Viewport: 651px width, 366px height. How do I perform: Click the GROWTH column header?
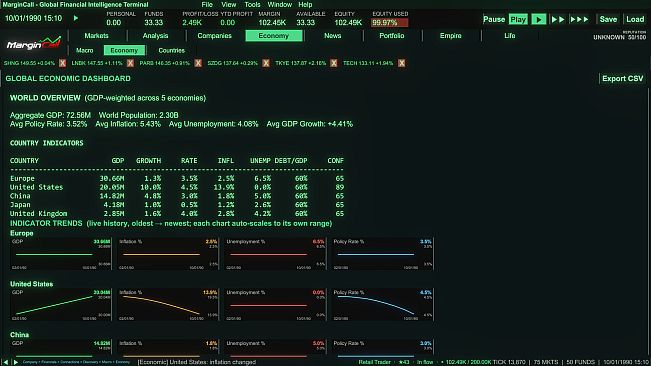coord(148,161)
